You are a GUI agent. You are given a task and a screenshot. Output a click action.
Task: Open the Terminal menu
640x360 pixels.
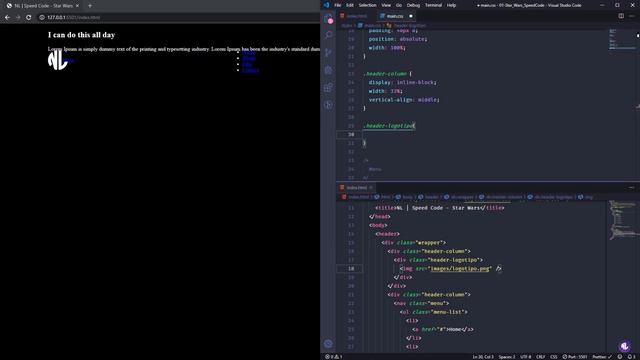pyautogui.click(x=433, y=5)
